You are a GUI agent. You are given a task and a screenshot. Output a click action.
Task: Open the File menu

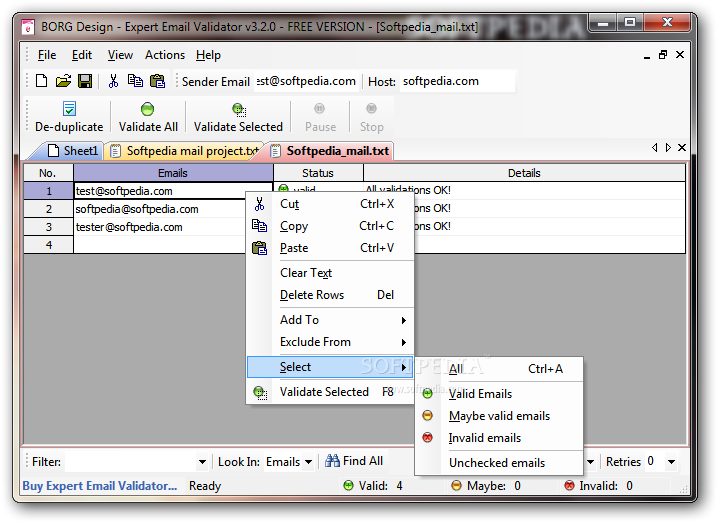[47, 55]
